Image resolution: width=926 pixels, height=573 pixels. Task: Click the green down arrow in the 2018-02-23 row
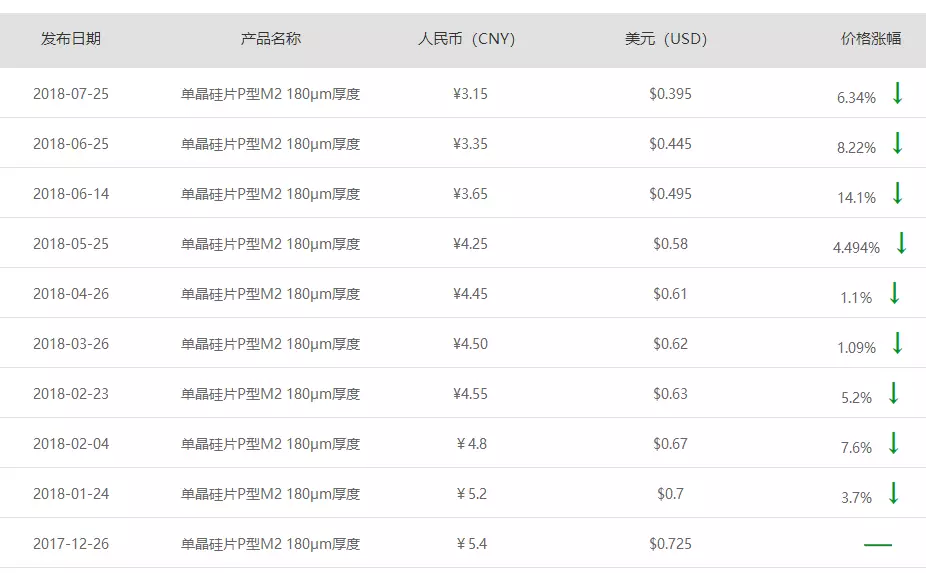(894, 393)
